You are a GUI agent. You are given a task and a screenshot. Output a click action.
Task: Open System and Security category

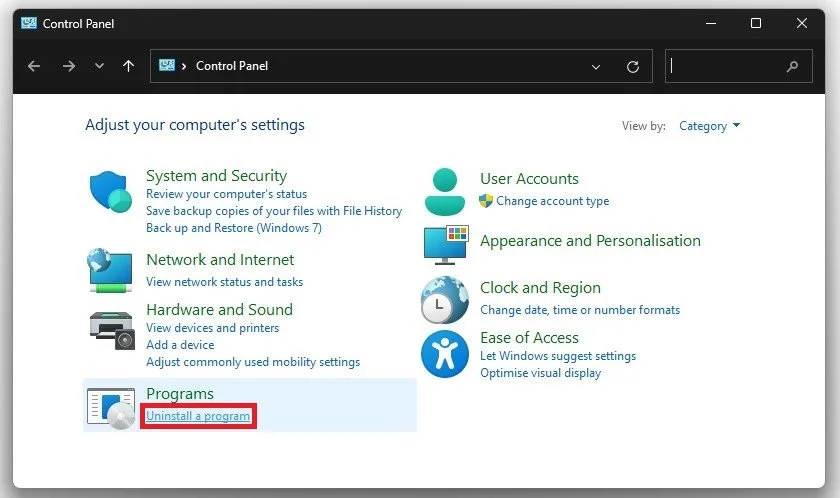point(216,176)
